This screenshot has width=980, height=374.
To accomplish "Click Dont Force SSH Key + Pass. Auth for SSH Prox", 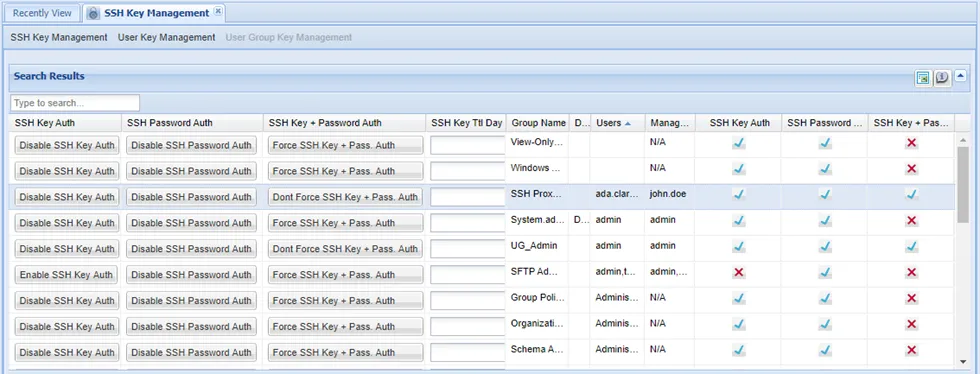I will click(345, 197).
